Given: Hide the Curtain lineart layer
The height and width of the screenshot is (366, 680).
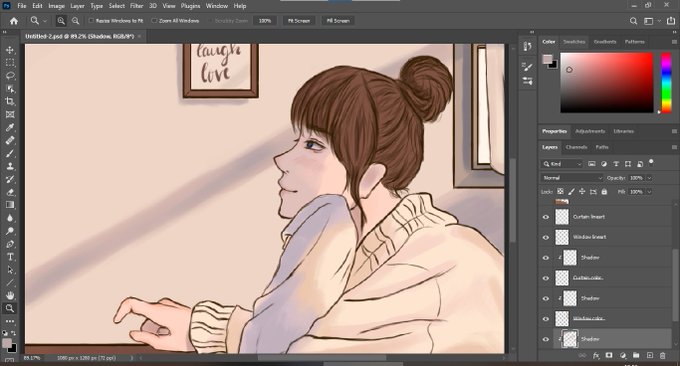Looking at the screenshot, I should 546,217.
